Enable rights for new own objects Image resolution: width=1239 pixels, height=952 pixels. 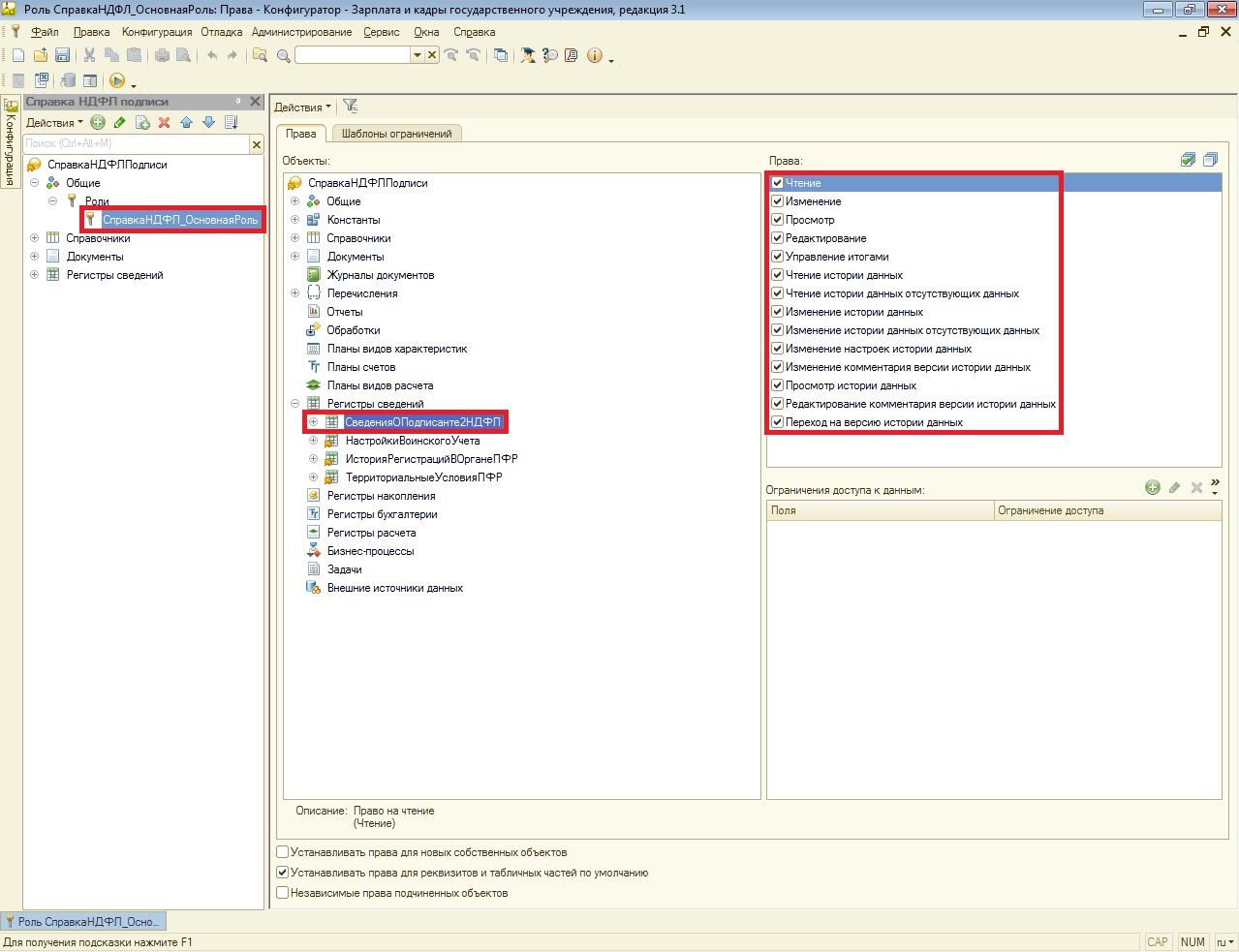(283, 852)
